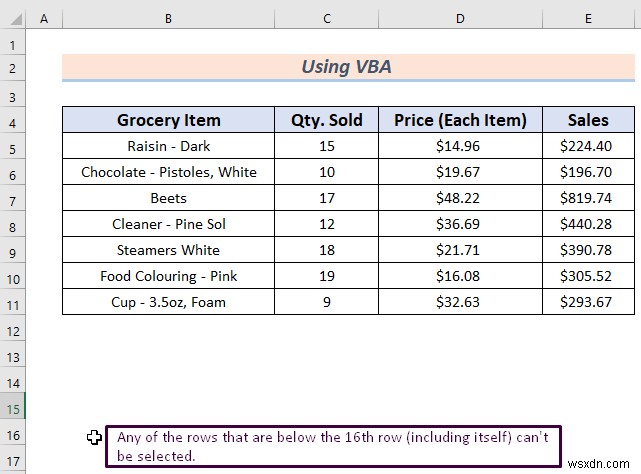Click the 'Sales' header cell
This screenshot has height=474, width=641.
pyautogui.click(x=588, y=120)
